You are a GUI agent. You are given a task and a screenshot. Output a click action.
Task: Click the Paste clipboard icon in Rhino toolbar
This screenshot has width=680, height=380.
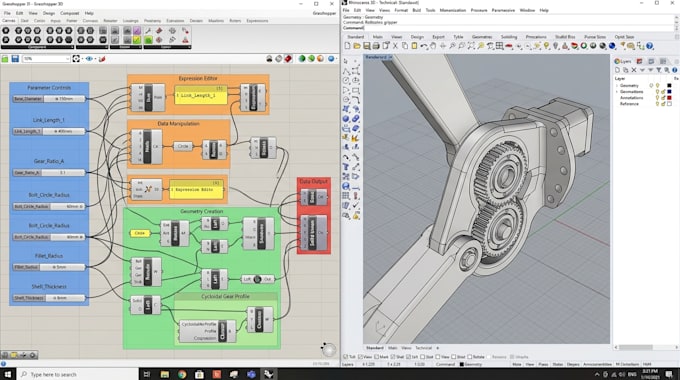[414, 46]
